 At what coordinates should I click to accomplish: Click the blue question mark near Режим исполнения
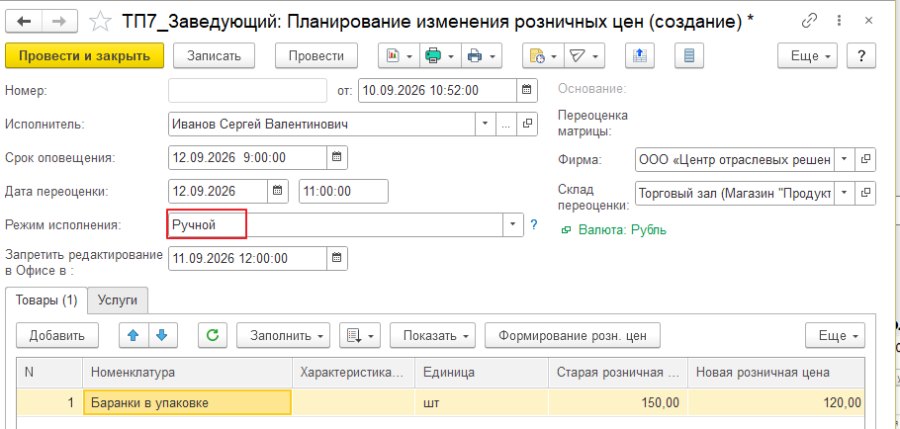coord(534,225)
